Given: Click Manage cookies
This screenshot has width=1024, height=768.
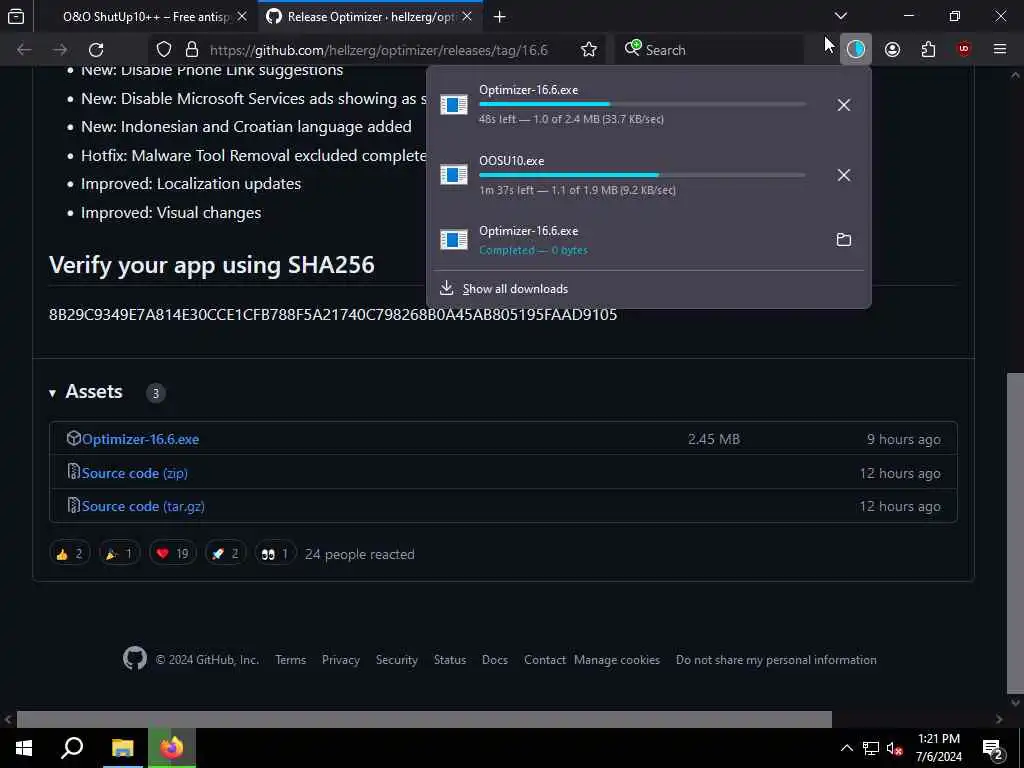Looking at the screenshot, I should pyautogui.click(x=616, y=660).
